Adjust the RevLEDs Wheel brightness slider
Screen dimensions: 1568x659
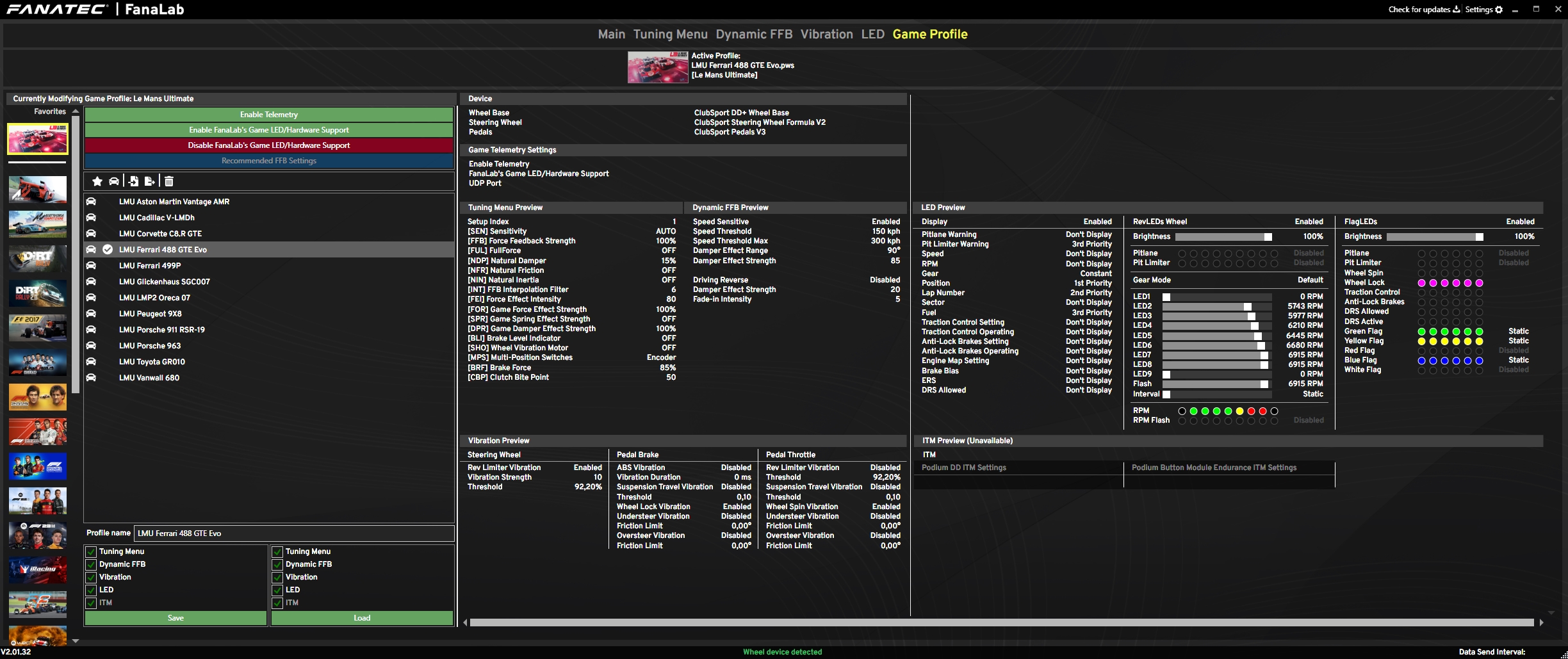coord(1267,237)
